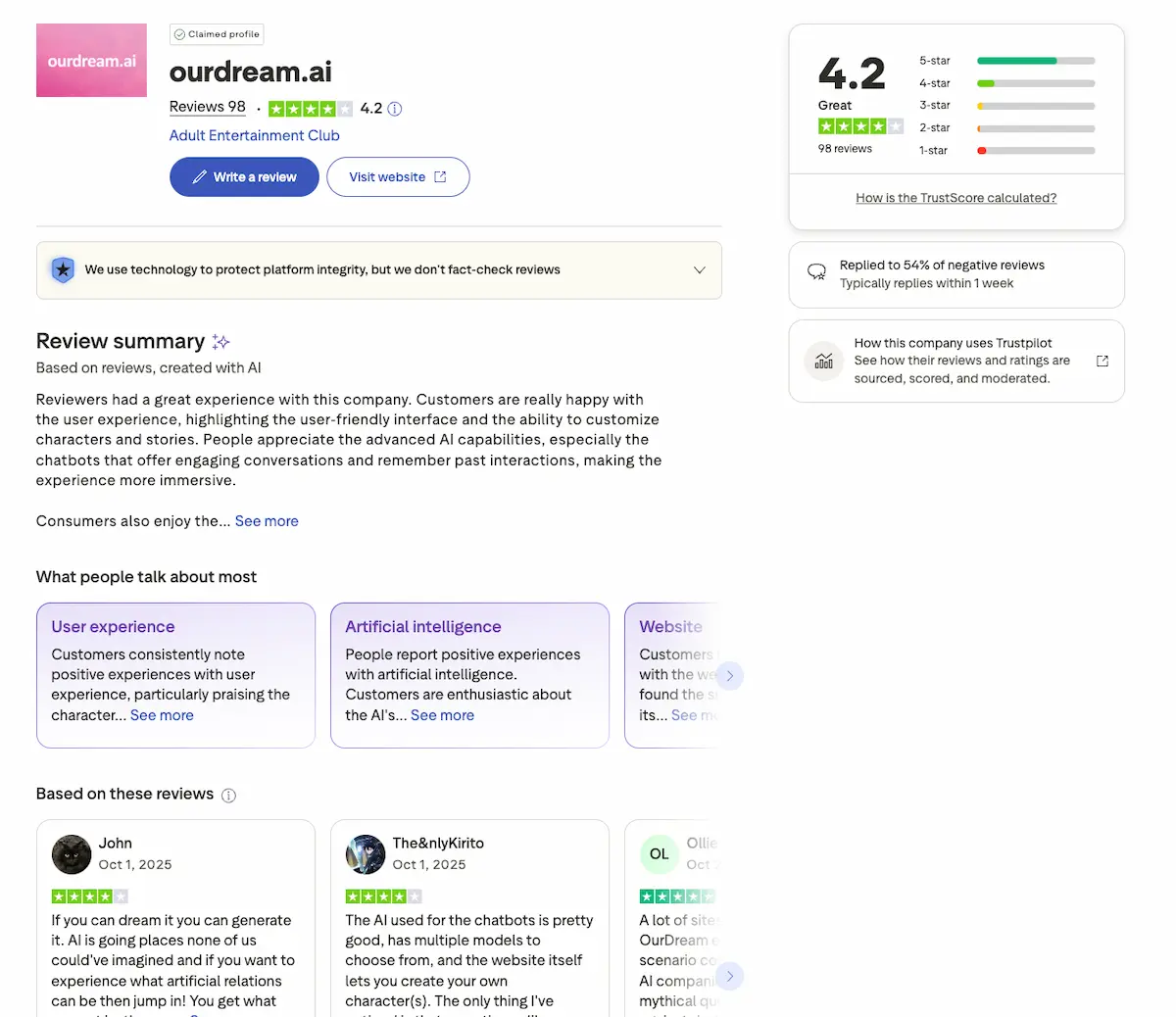
Task: Click external-link icon on Visit website button
Action: click(x=441, y=176)
